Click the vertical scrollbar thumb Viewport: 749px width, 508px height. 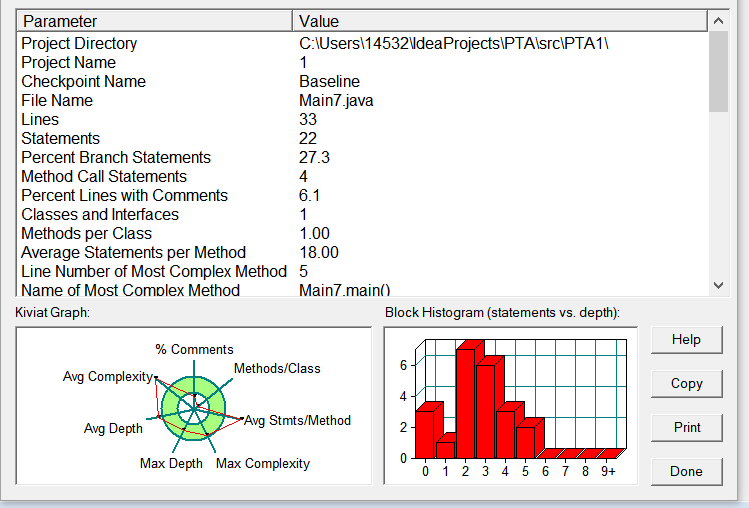(x=718, y=72)
